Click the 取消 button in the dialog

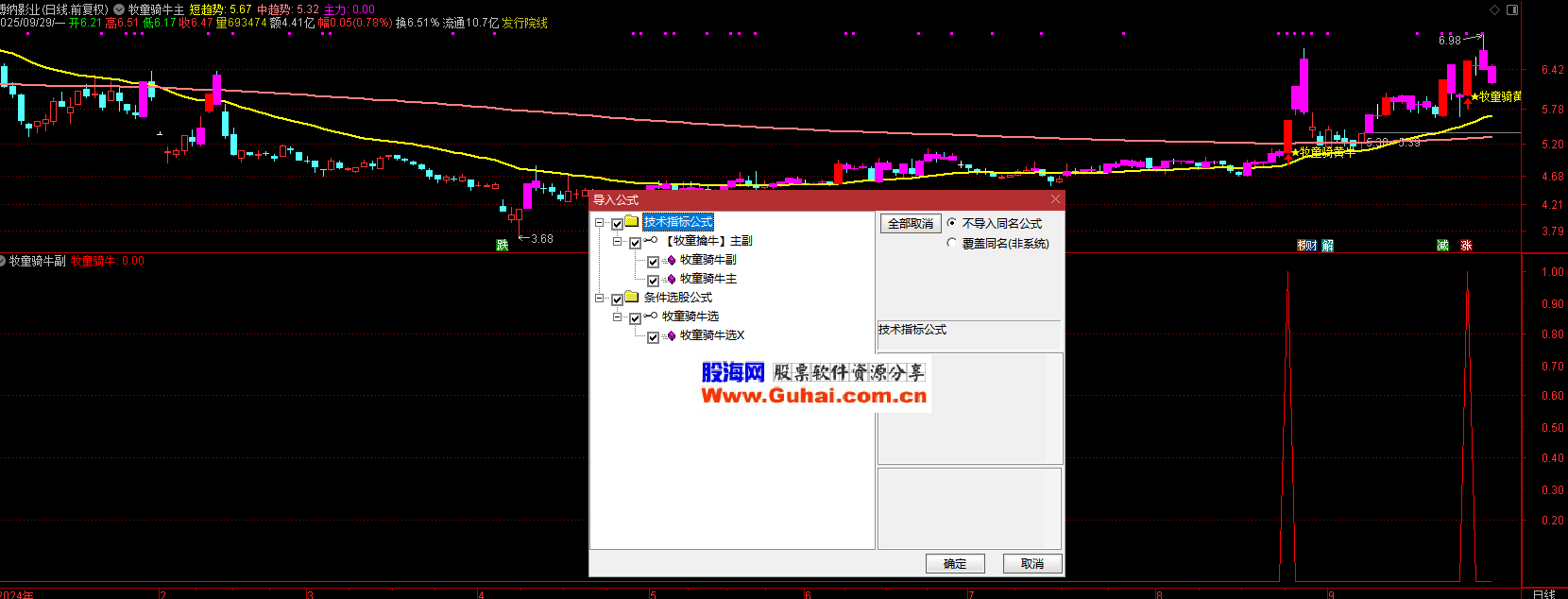click(1031, 563)
